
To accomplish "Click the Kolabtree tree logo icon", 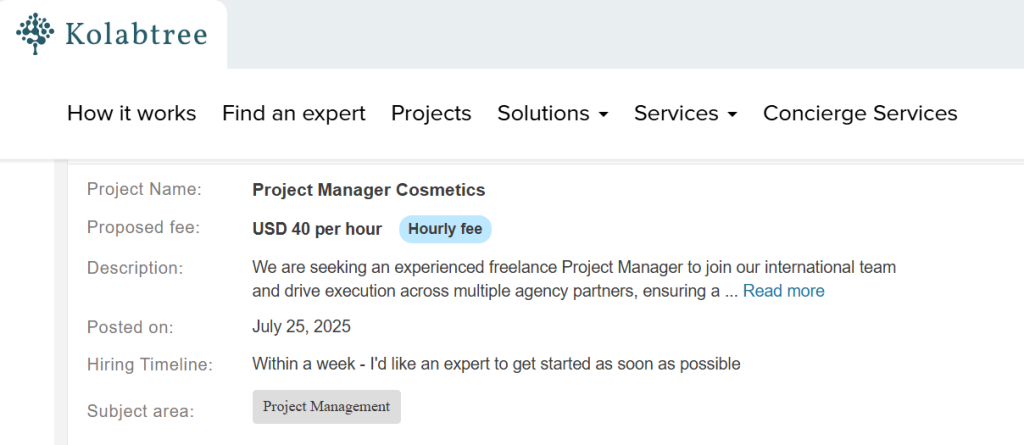I will click(36, 34).
